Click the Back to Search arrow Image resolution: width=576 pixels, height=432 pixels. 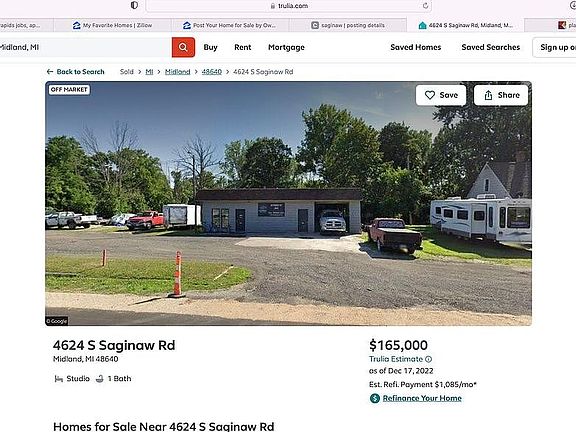50,72
